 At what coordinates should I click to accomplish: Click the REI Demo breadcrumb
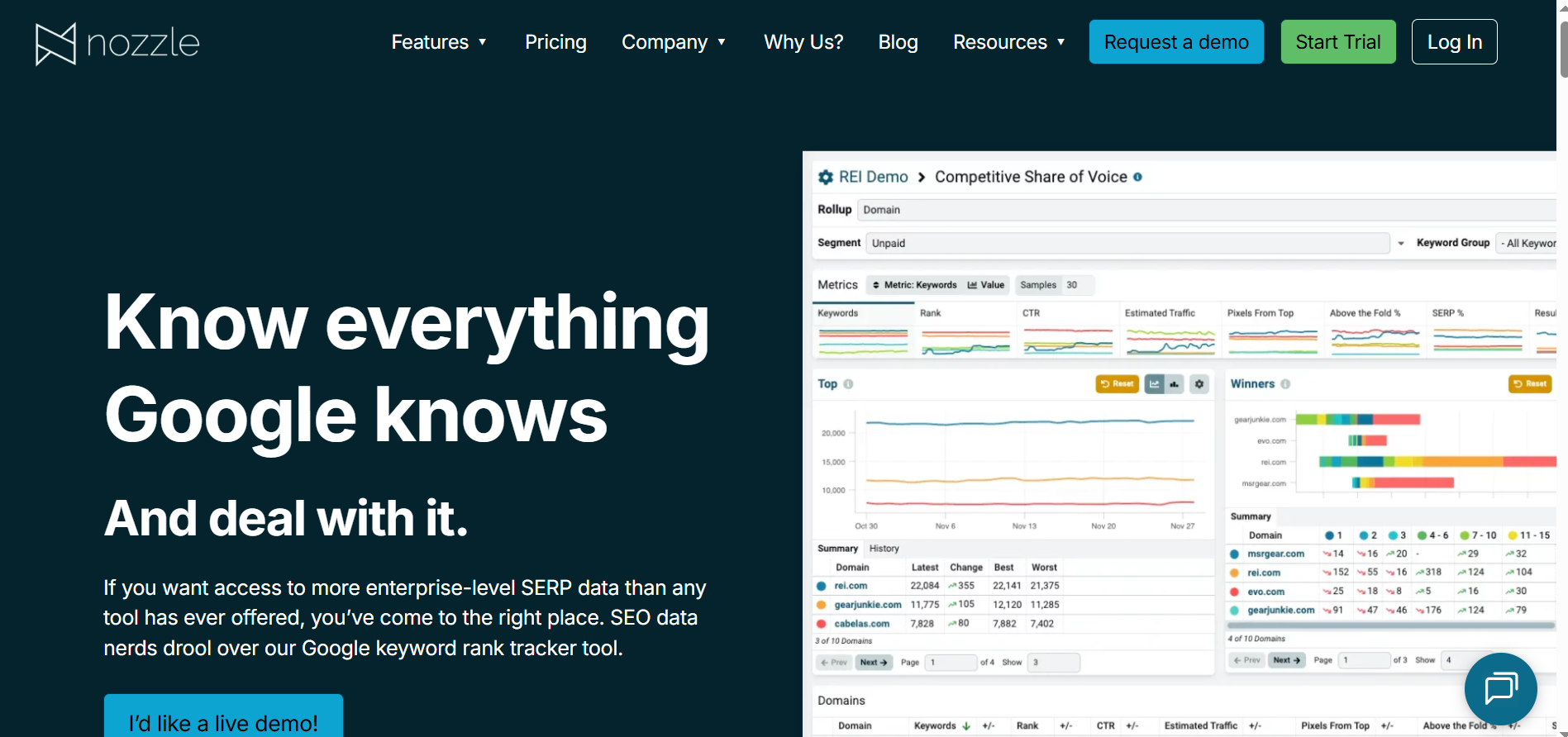point(873,177)
